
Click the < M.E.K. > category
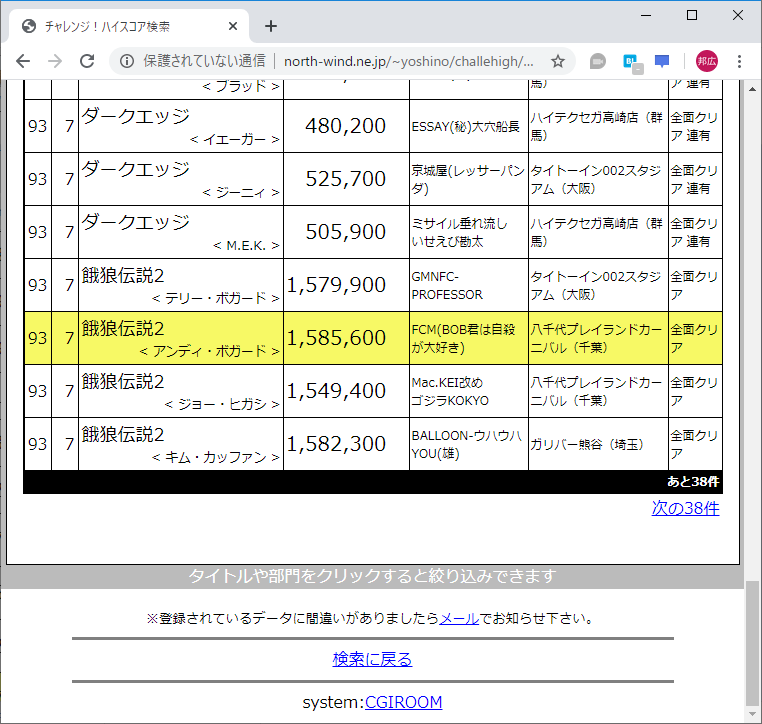pyautogui.click(x=246, y=245)
